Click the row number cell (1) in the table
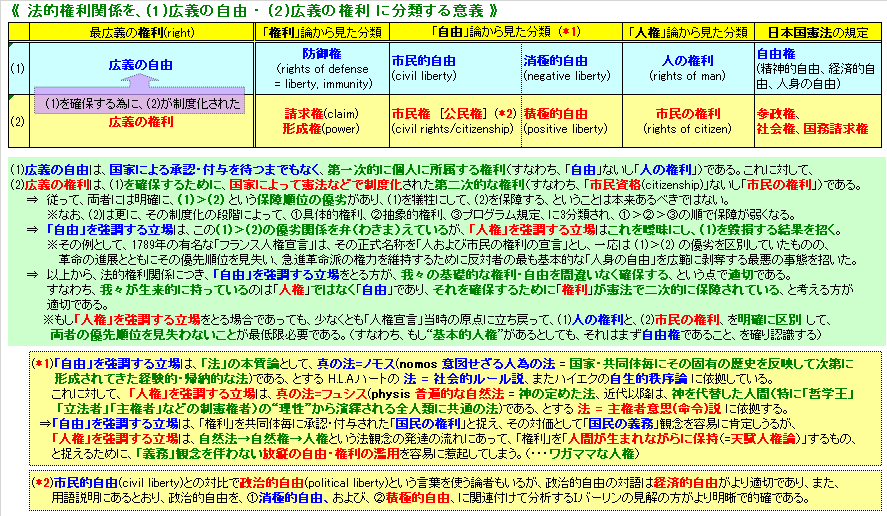 tap(18, 68)
